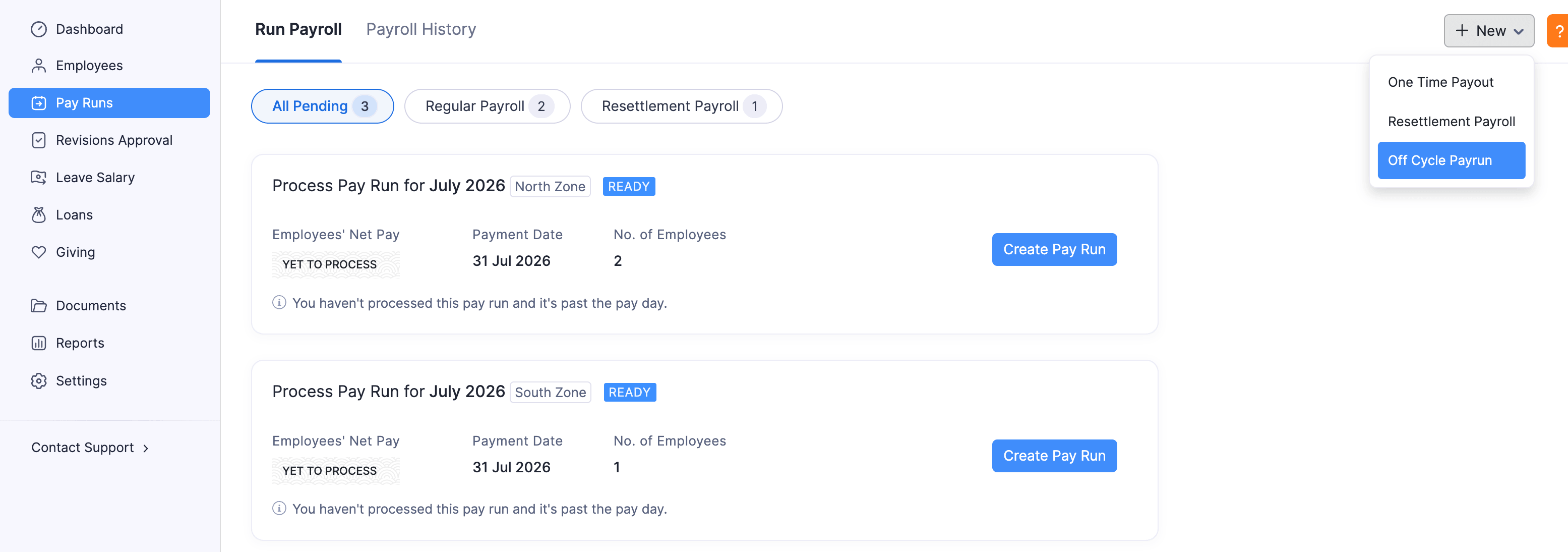Click North Zone past pay day warning

click(479, 303)
